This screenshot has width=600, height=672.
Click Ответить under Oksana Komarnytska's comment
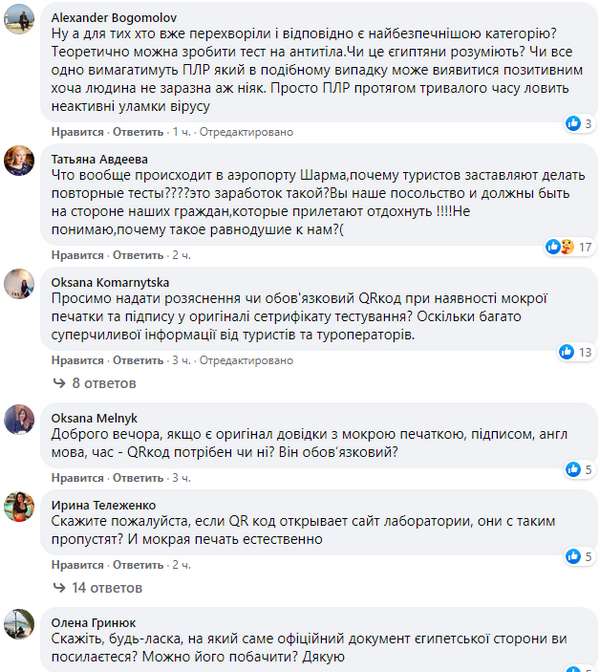point(138,360)
